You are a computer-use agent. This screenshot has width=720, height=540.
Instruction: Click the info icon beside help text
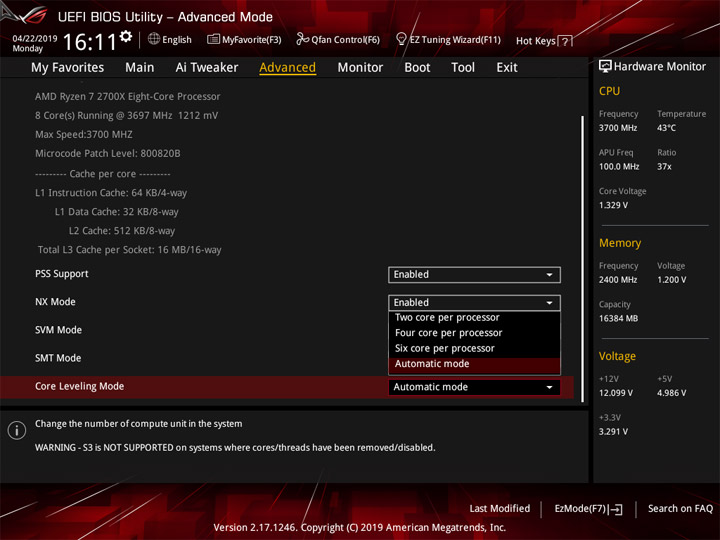(x=17, y=430)
